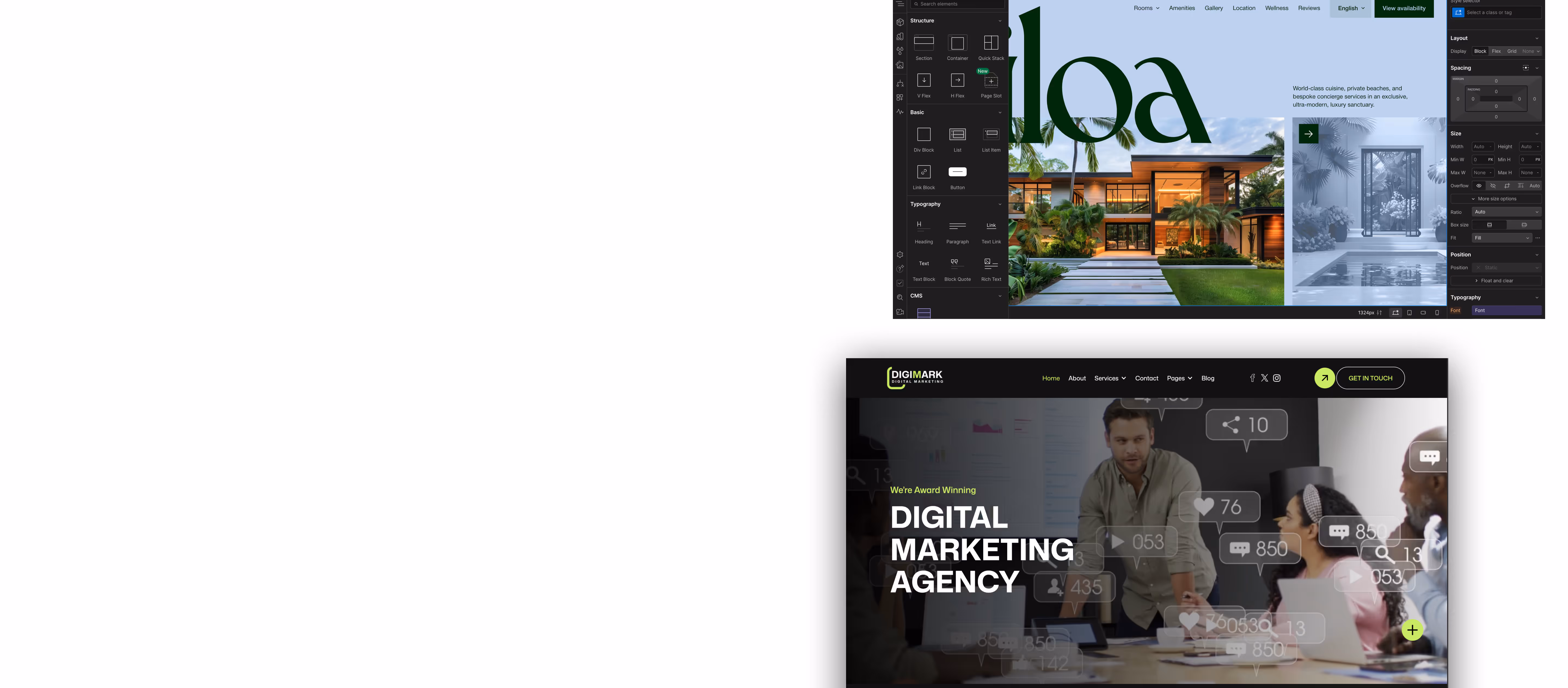
Task: Open the Assets image icon in sidebar
Action: click(x=900, y=65)
